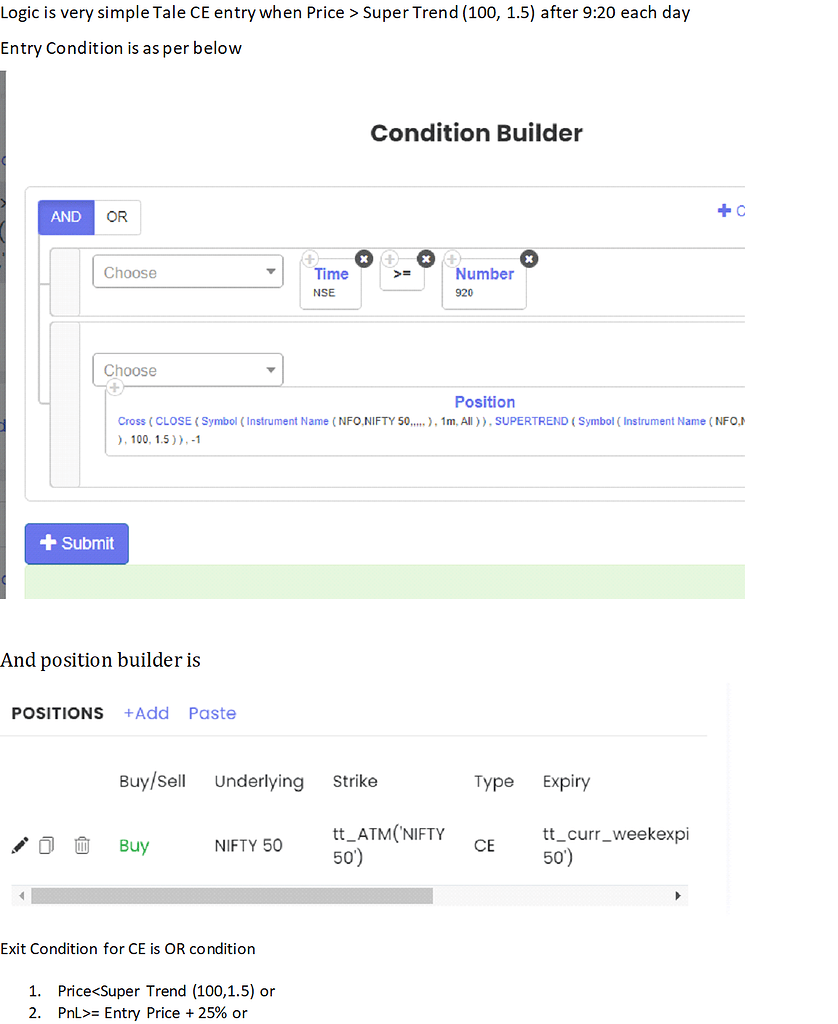Delete the NIFTY 50 position with trash icon
838x1024 pixels.
click(82, 846)
